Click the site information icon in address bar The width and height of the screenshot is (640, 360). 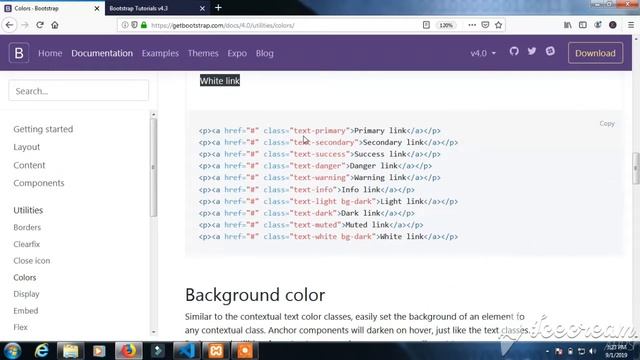tap(125, 25)
